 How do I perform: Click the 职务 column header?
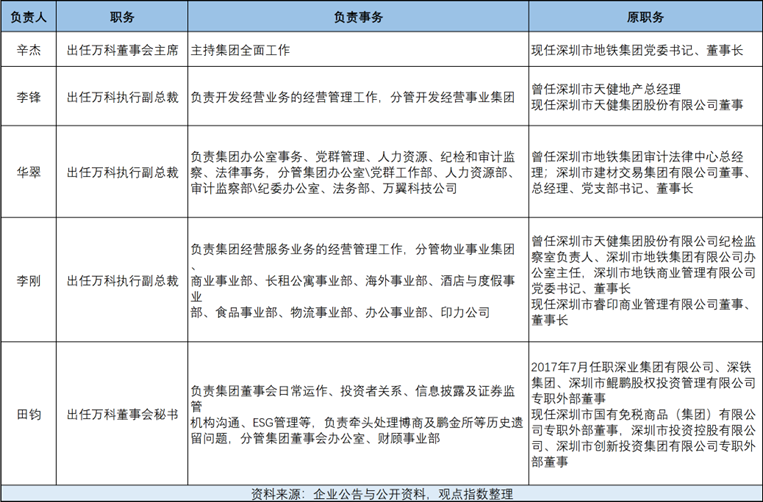(x=122, y=18)
